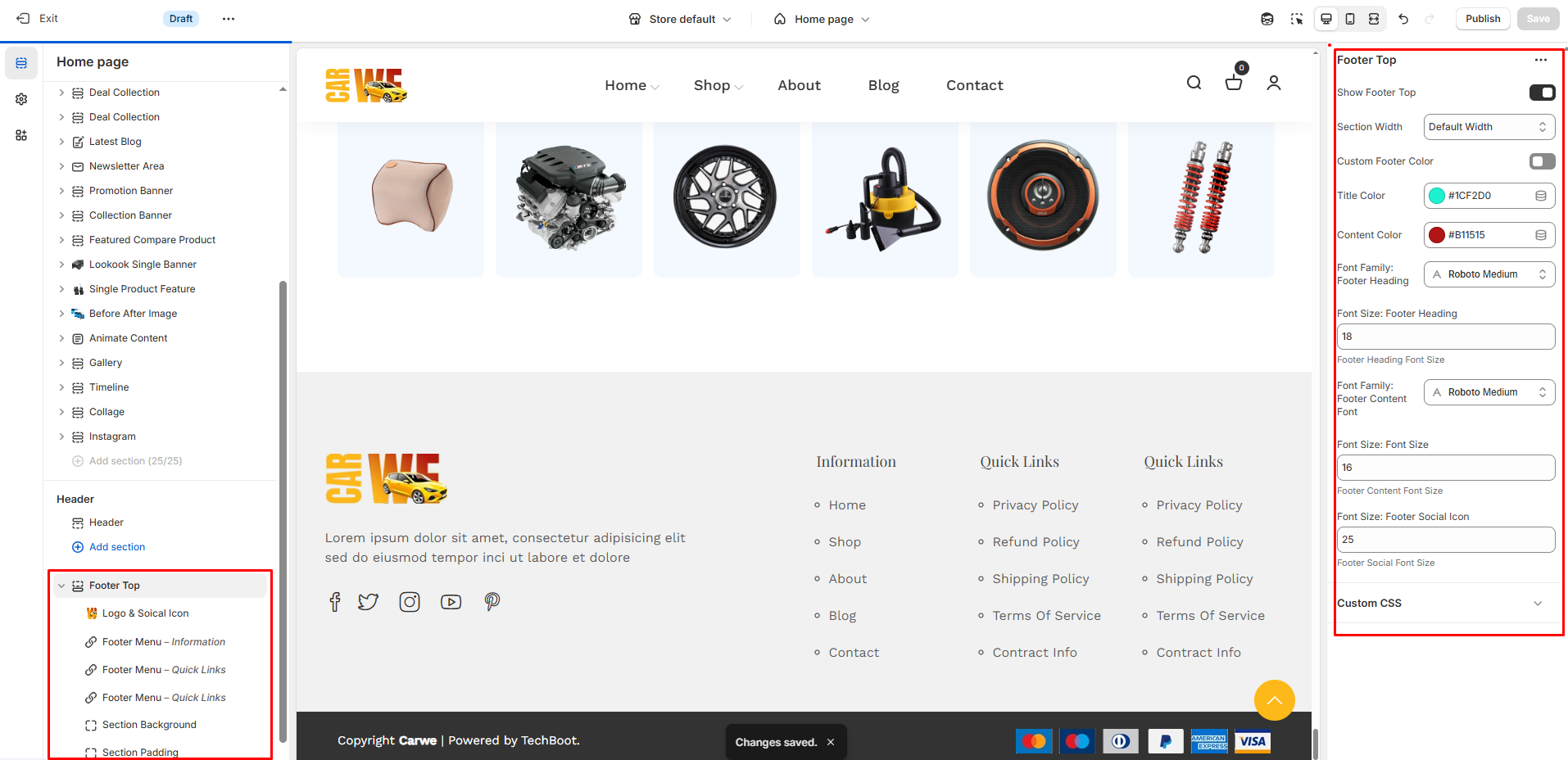The image size is (1568, 760).
Task: Click the scroll-to-top orange button
Action: tap(1274, 700)
